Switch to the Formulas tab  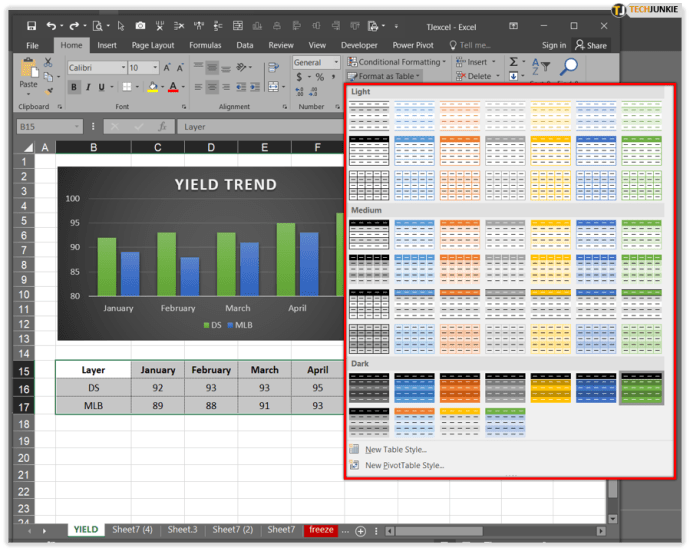pyautogui.click(x=205, y=45)
